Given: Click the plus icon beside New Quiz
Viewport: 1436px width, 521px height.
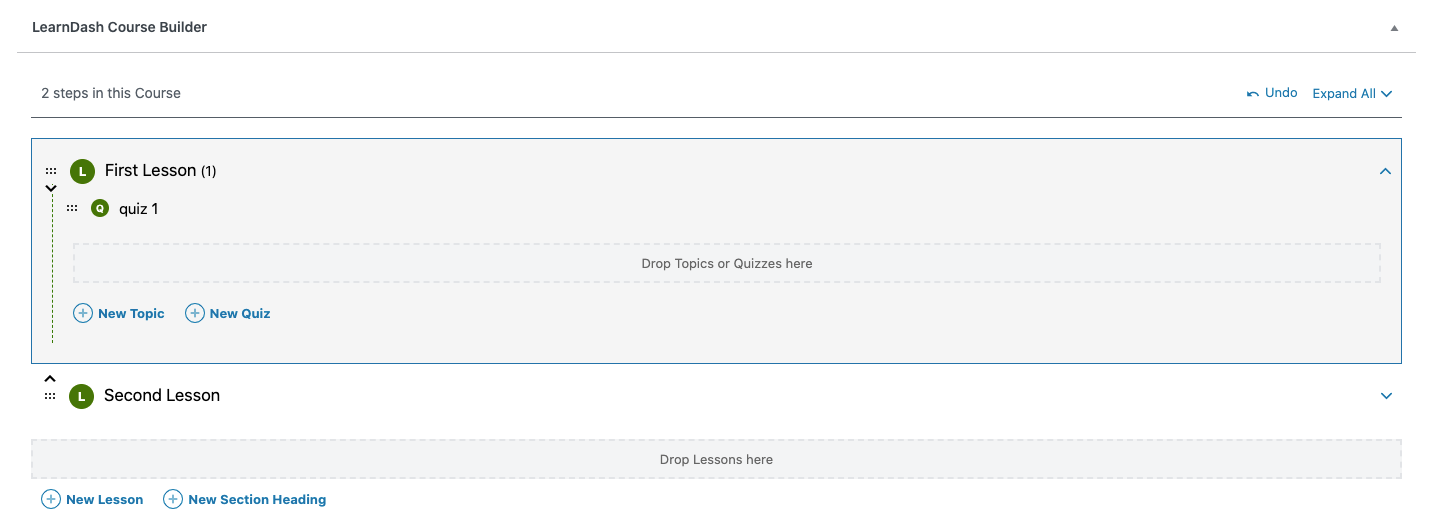Looking at the screenshot, I should click(x=195, y=313).
